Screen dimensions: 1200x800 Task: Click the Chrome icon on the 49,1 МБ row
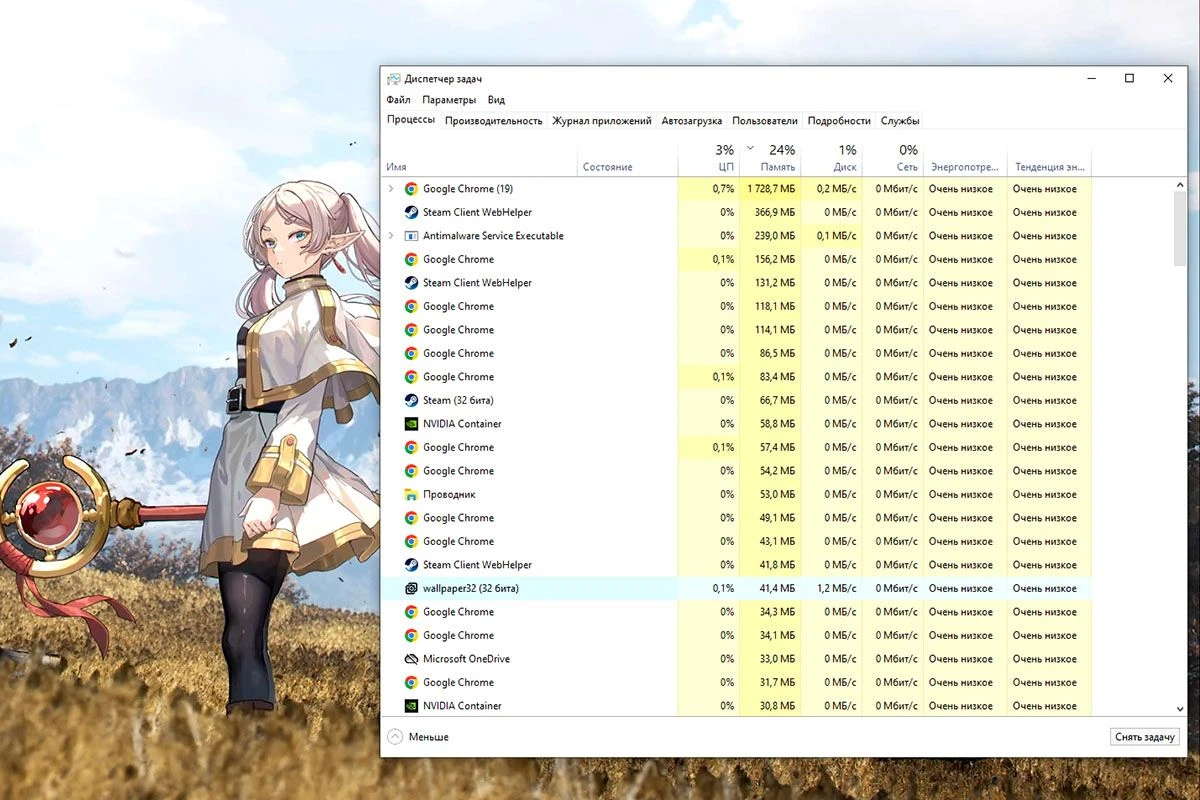coord(411,518)
